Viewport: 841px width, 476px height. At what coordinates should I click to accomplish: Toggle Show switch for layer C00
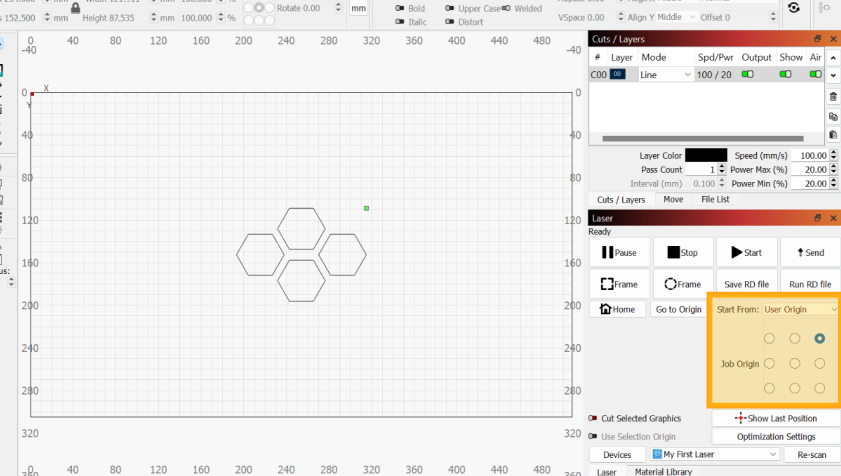[x=785, y=74]
